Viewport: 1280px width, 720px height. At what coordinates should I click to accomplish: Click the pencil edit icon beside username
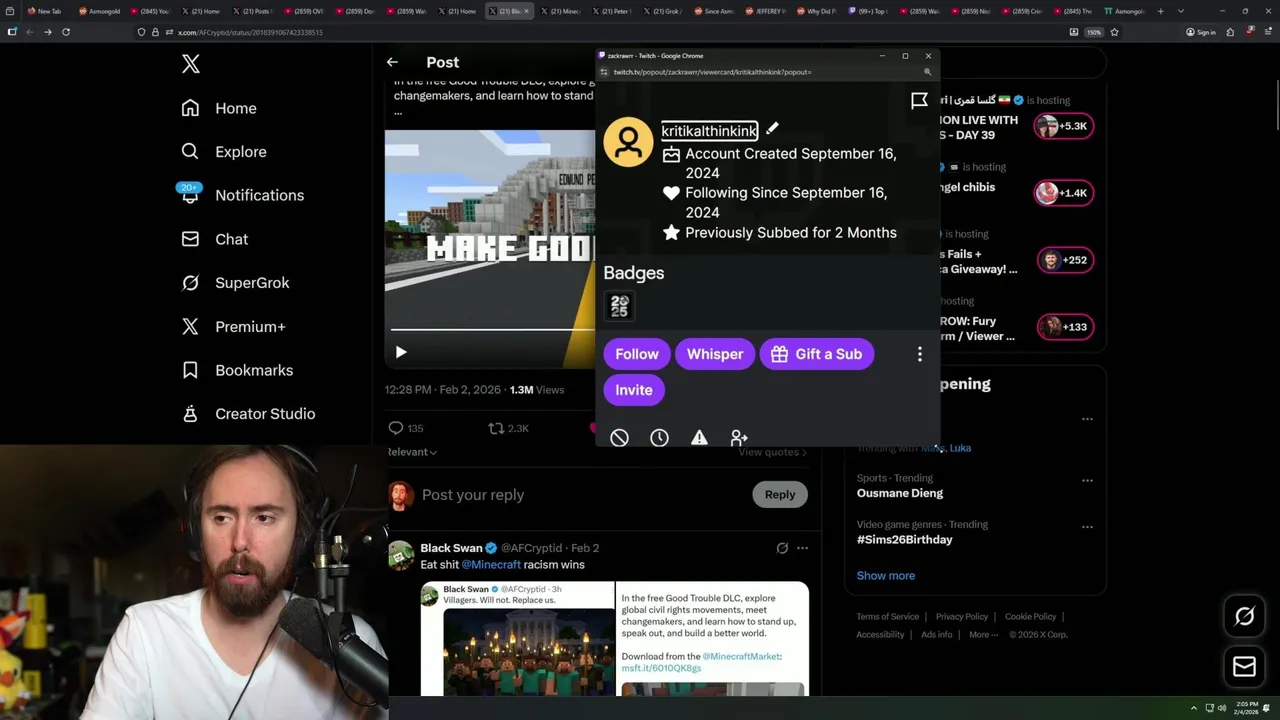point(772,129)
